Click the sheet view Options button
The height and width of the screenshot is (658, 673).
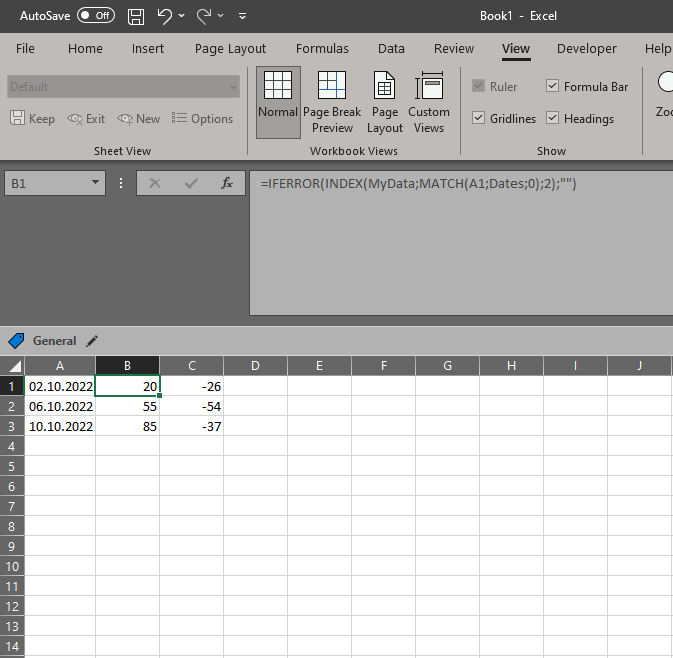[x=203, y=118]
